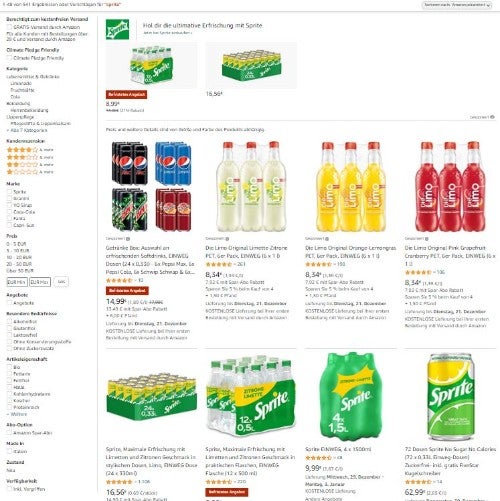Viewport: 500px width, 501px height.
Task: Focus the EUR Min price field
Action: (x=17, y=282)
